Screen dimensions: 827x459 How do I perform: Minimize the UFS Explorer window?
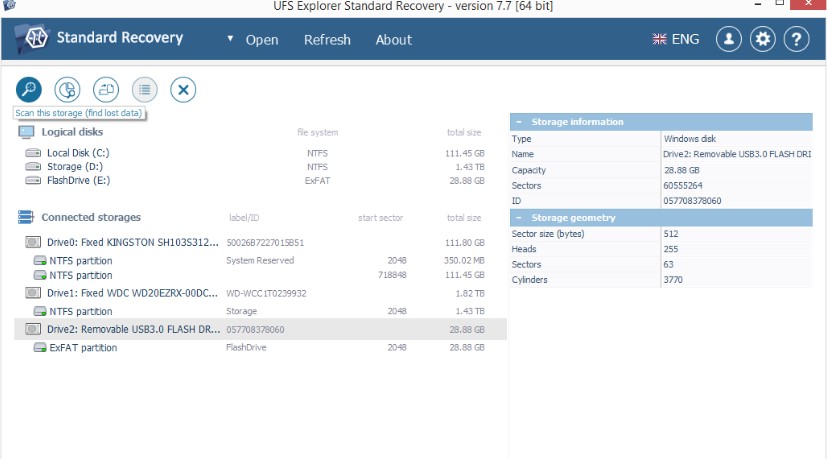point(758,4)
